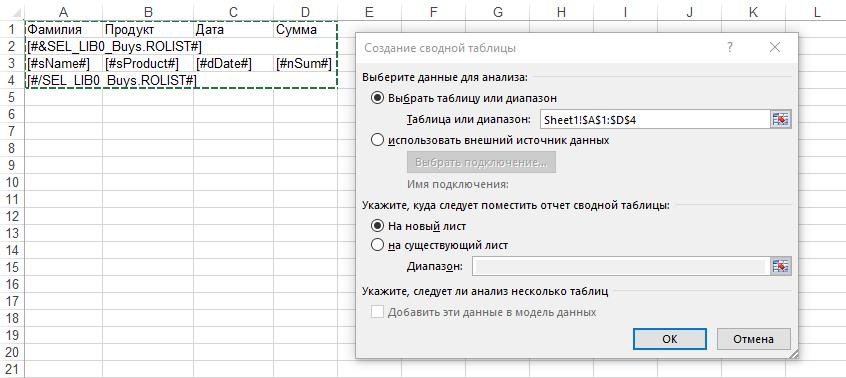Select column L header
This screenshot has height=378, width=846.
(x=817, y=11)
